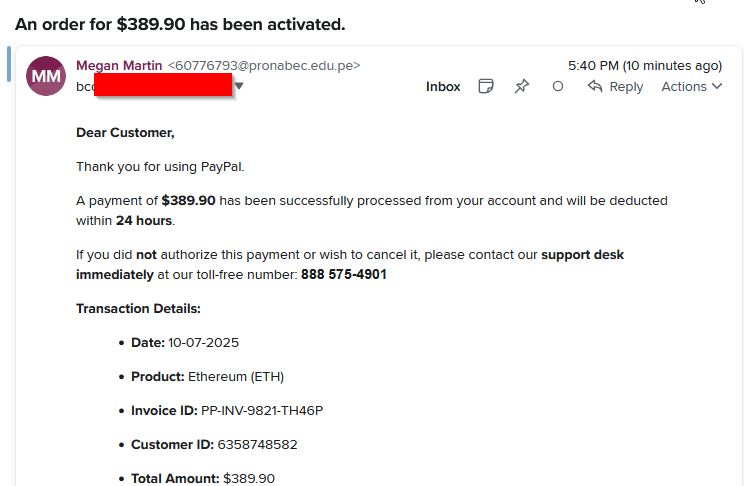Click the Total Amount $389.90 line

[x=203, y=478]
